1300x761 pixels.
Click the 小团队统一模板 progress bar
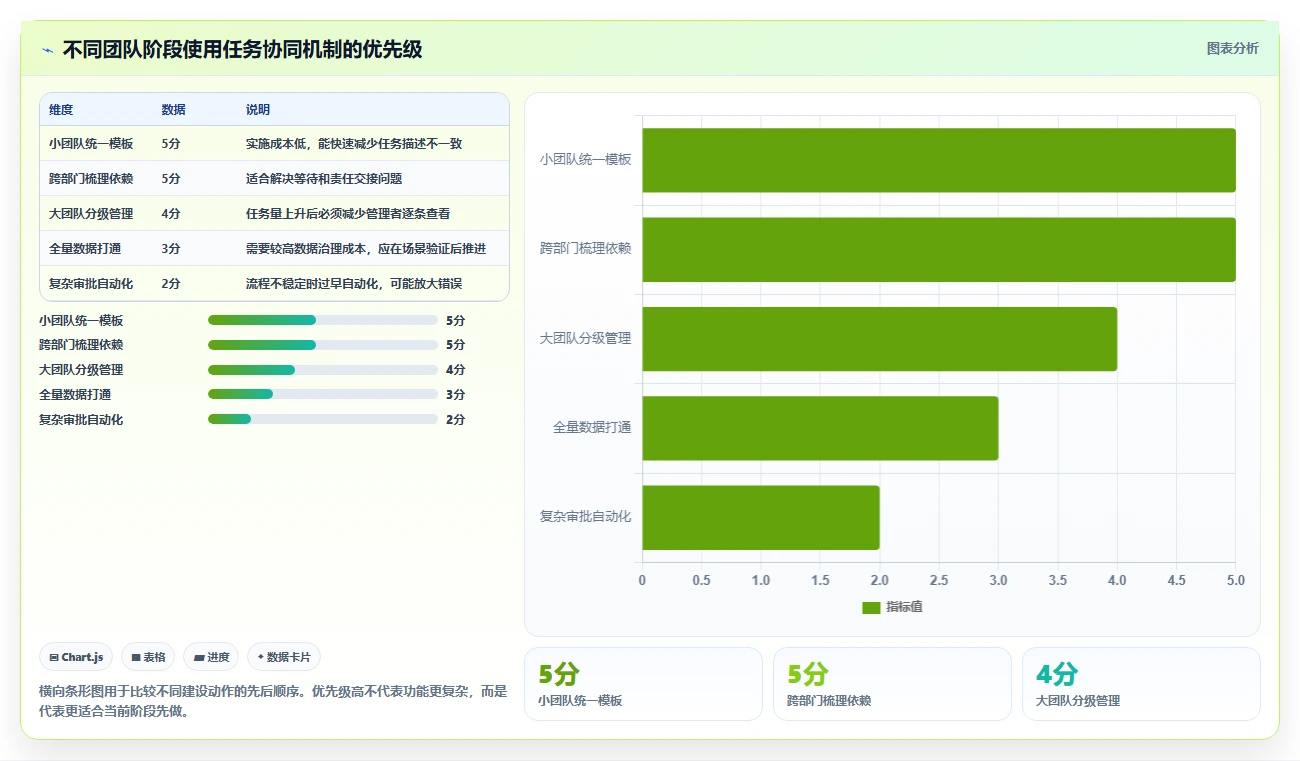point(323,320)
